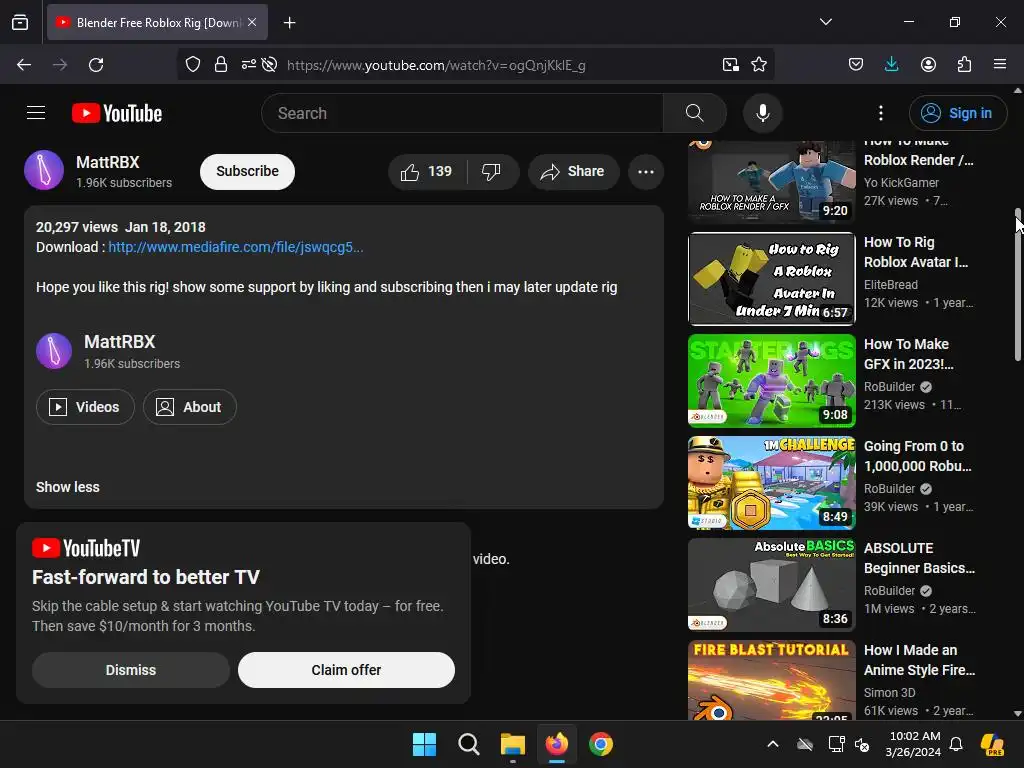Open more actions ellipsis beside Share

[646, 172]
